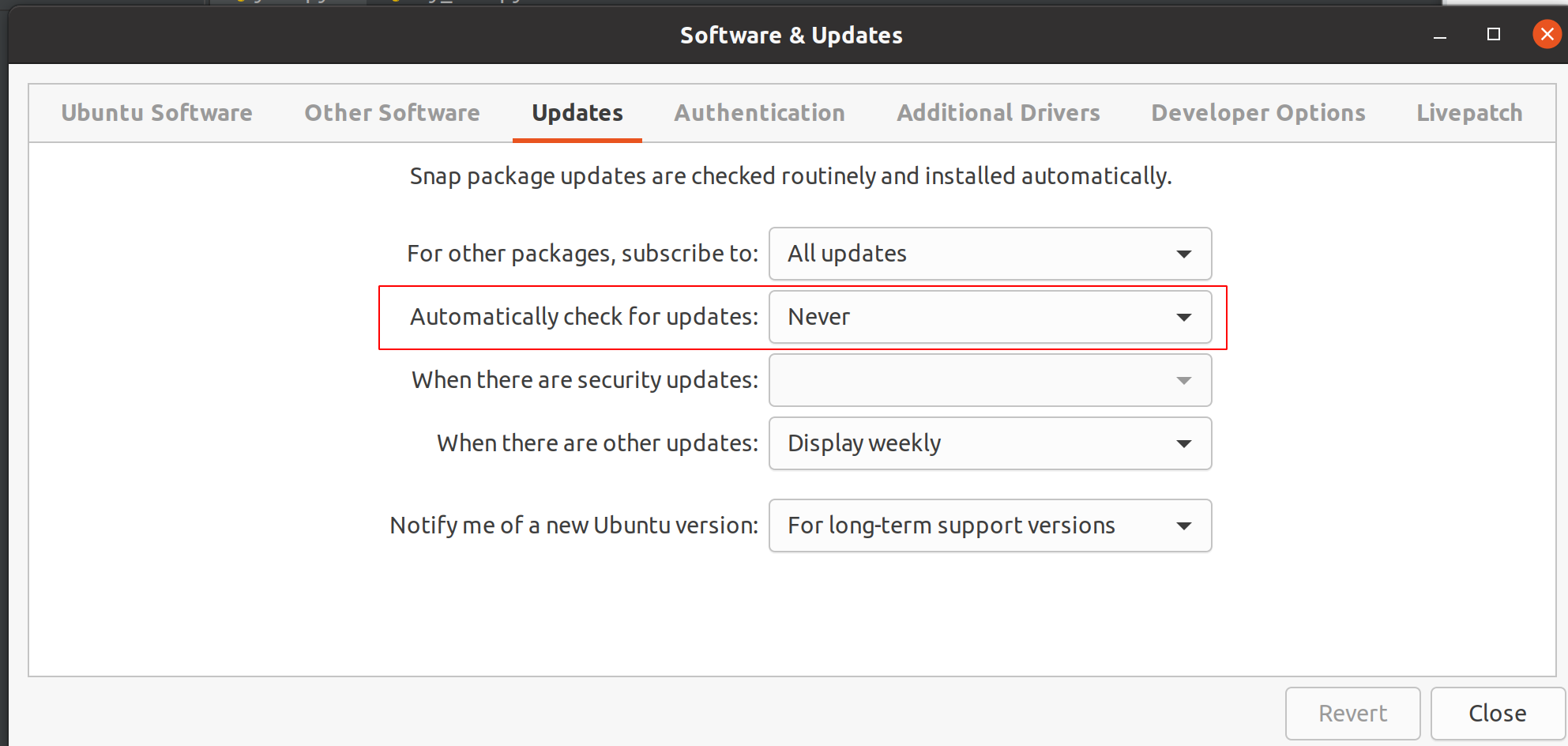Viewport: 1568px width, 746px height.
Task: Switch to the Livepatch tab
Action: pos(1468,112)
